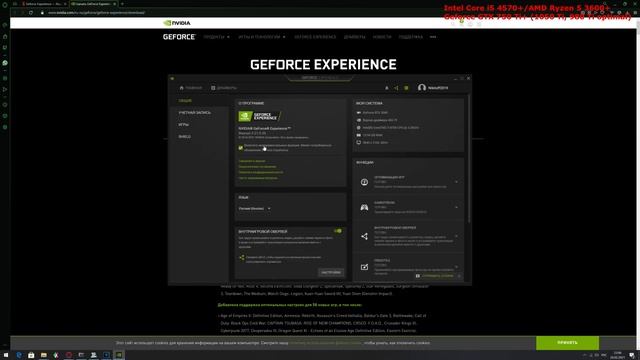
Task: Open the Opera red icon in taskbar
Action: click(69, 355)
